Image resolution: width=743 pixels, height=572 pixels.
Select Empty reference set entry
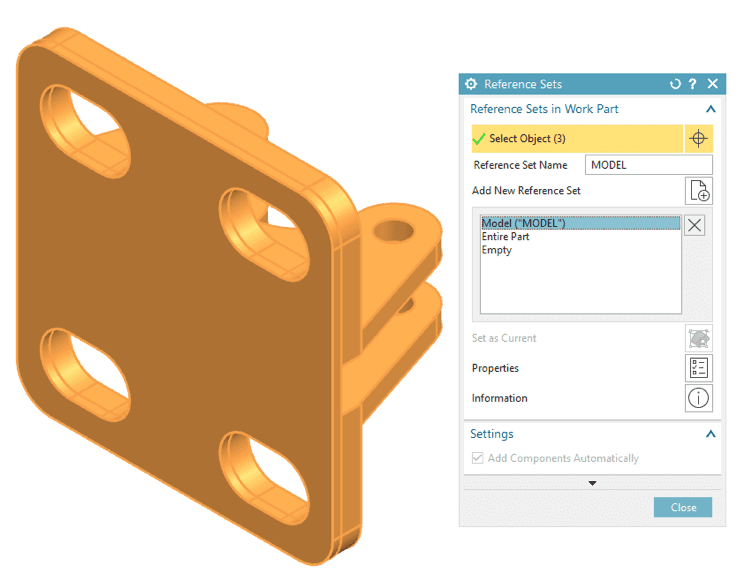click(497, 250)
